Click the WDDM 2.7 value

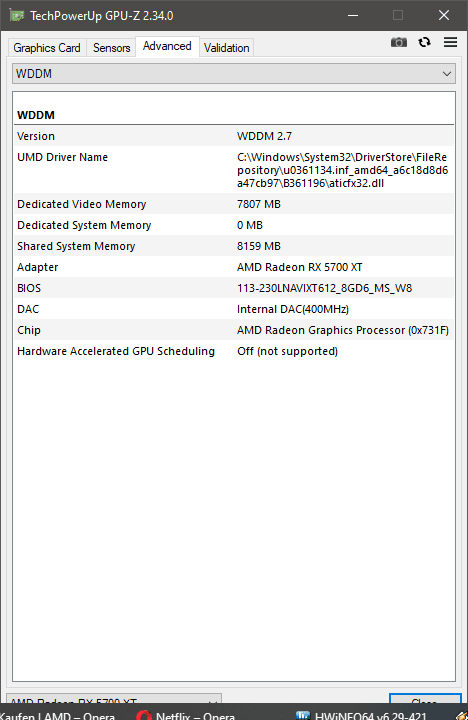click(x=265, y=136)
